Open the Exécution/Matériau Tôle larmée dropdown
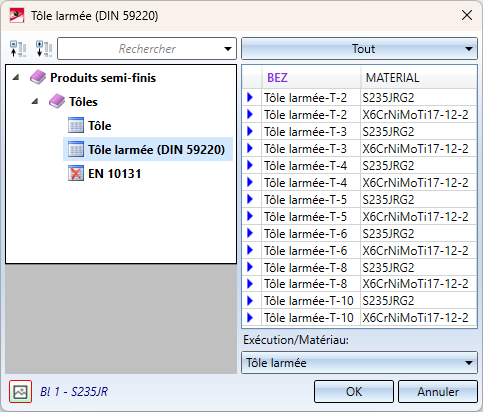483x412 pixels. pos(359,362)
